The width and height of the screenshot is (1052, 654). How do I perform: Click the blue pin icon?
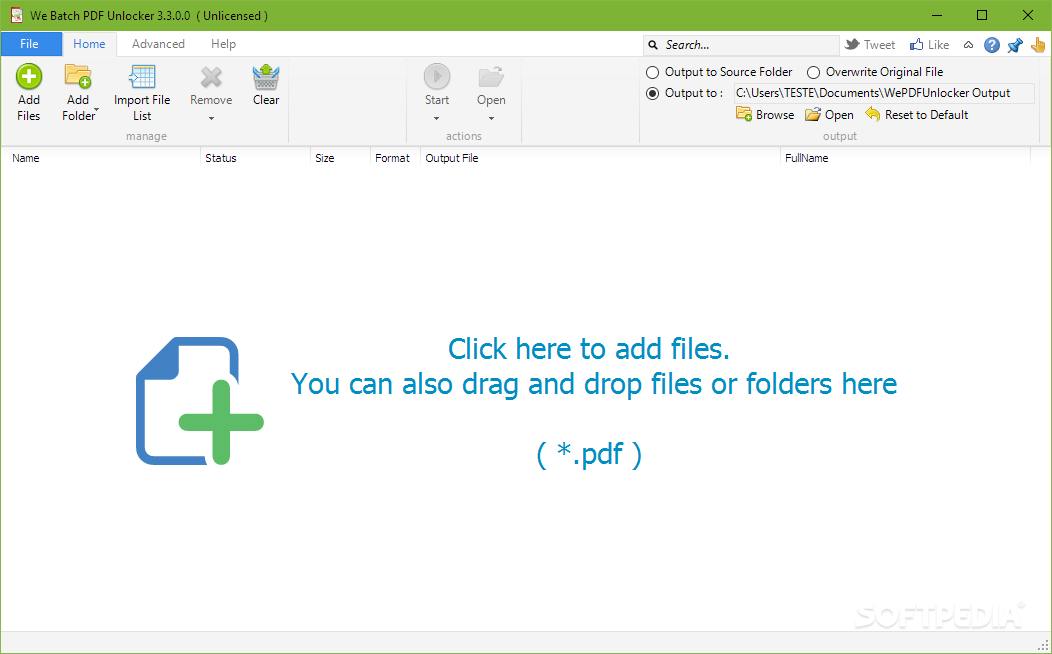(x=1015, y=45)
